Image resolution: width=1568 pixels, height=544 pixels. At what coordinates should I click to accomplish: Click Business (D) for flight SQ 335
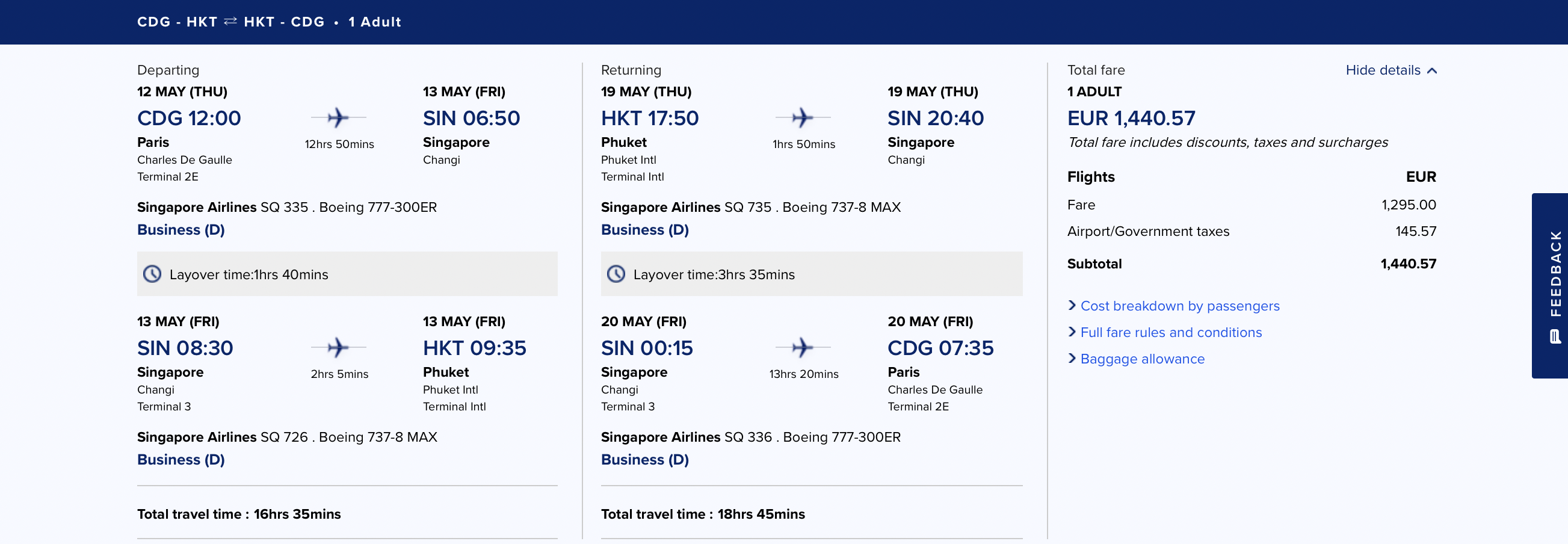(x=181, y=230)
